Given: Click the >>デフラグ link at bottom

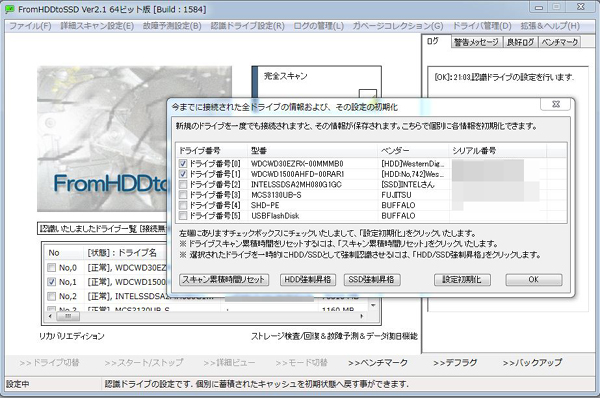Looking at the screenshot, I should click(x=455, y=362).
